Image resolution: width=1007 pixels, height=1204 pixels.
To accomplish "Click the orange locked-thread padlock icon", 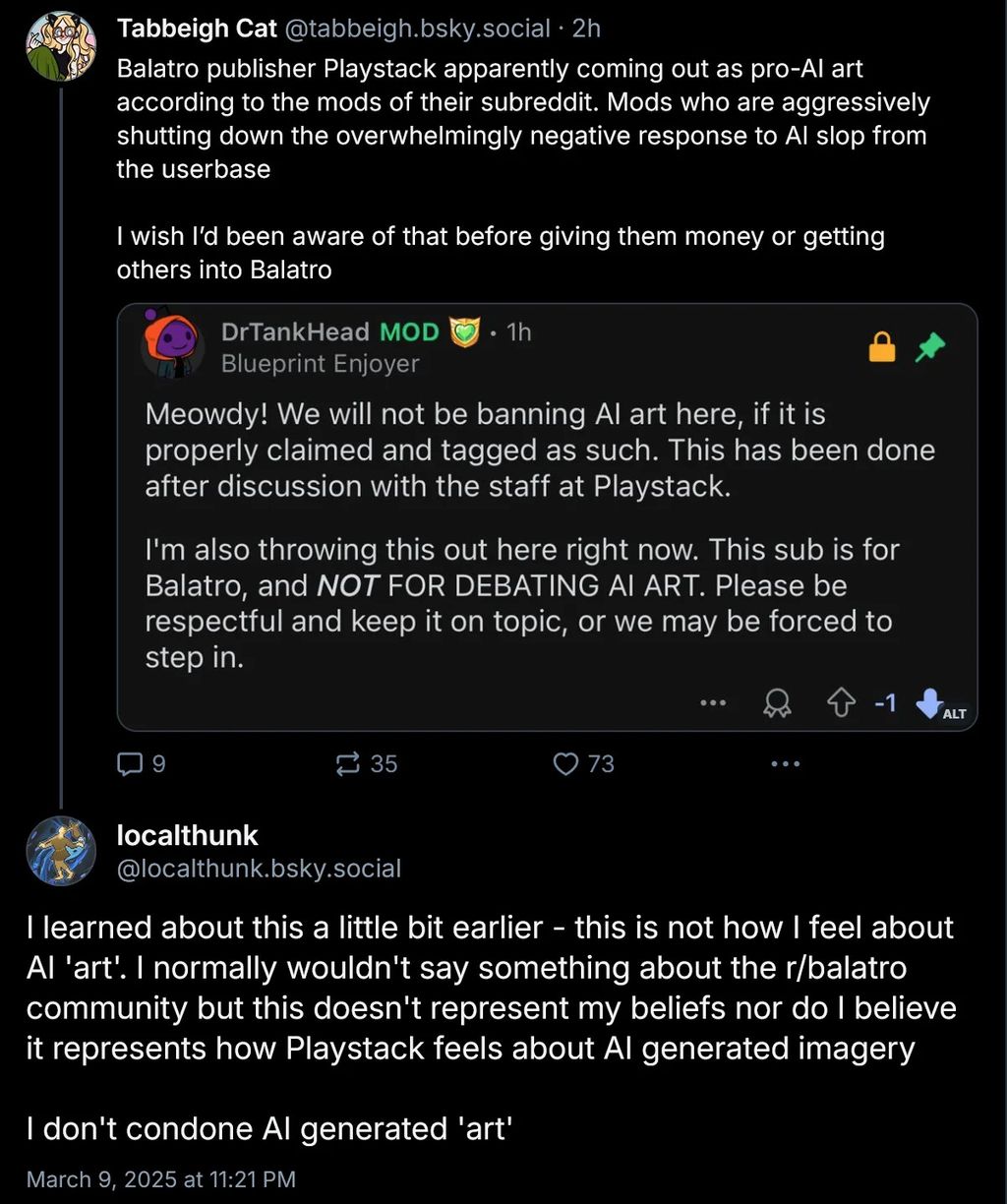I will pos(882,347).
